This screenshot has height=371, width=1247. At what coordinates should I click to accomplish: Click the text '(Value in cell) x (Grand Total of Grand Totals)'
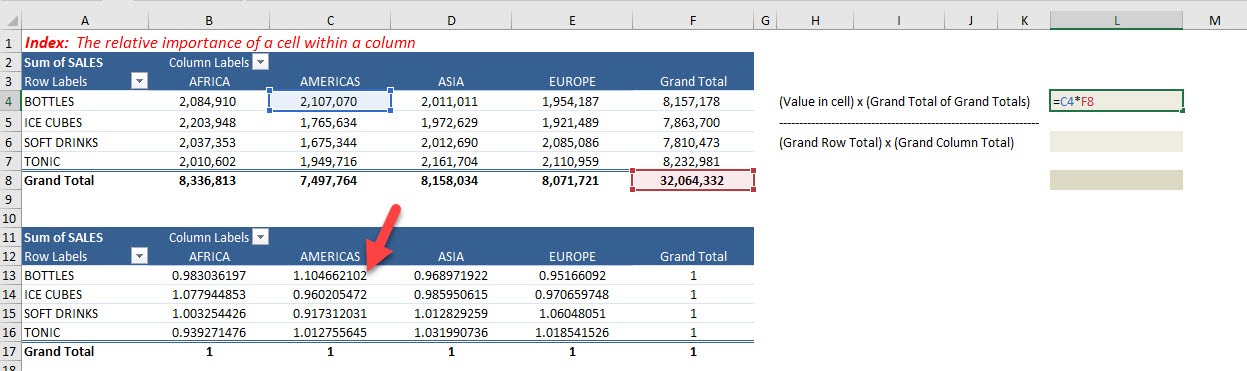[904, 102]
